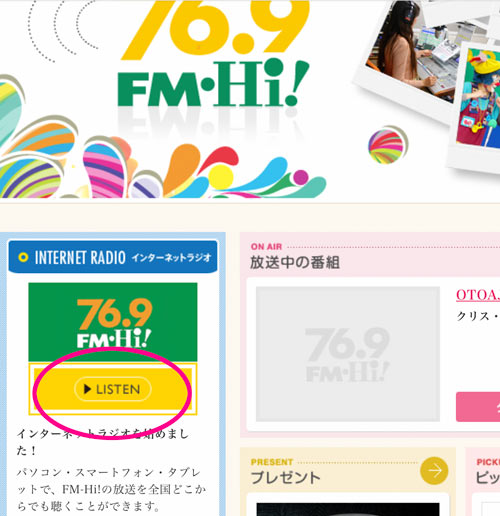
Task: Click the yellow arrow icon beside PRESENT
Action: (434, 471)
